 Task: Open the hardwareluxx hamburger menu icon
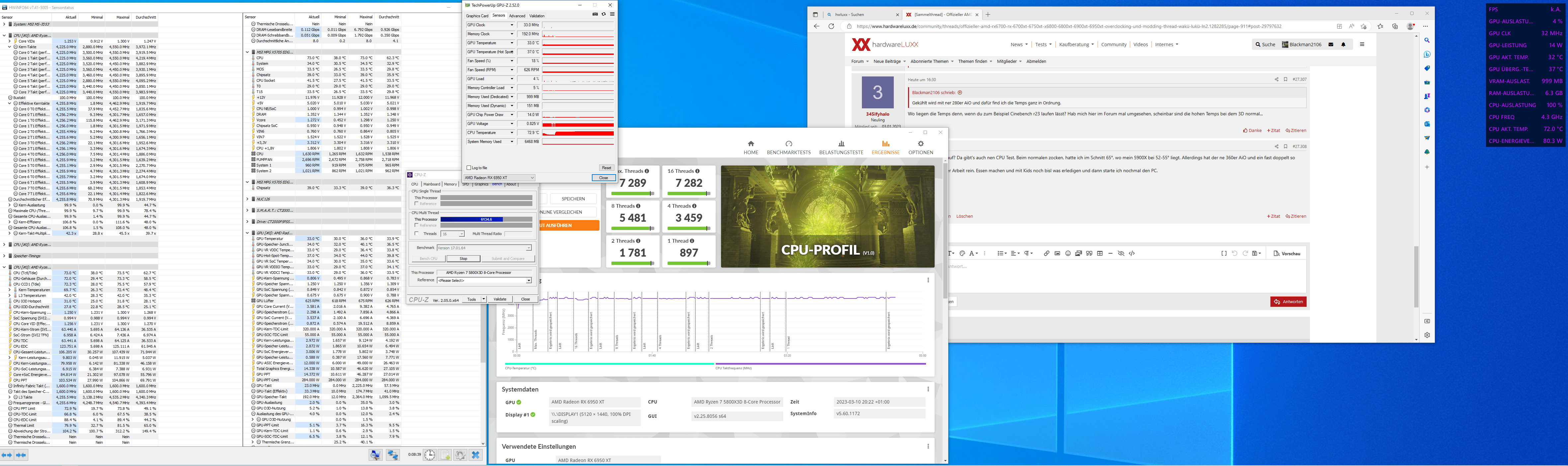pos(1362,45)
